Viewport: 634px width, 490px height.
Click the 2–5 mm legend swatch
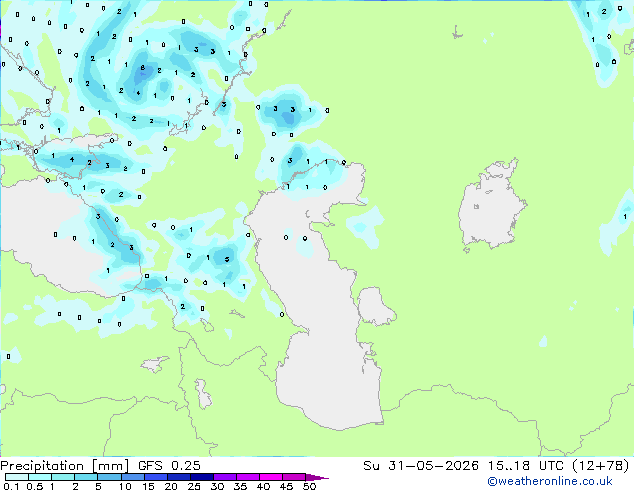click(x=86, y=477)
